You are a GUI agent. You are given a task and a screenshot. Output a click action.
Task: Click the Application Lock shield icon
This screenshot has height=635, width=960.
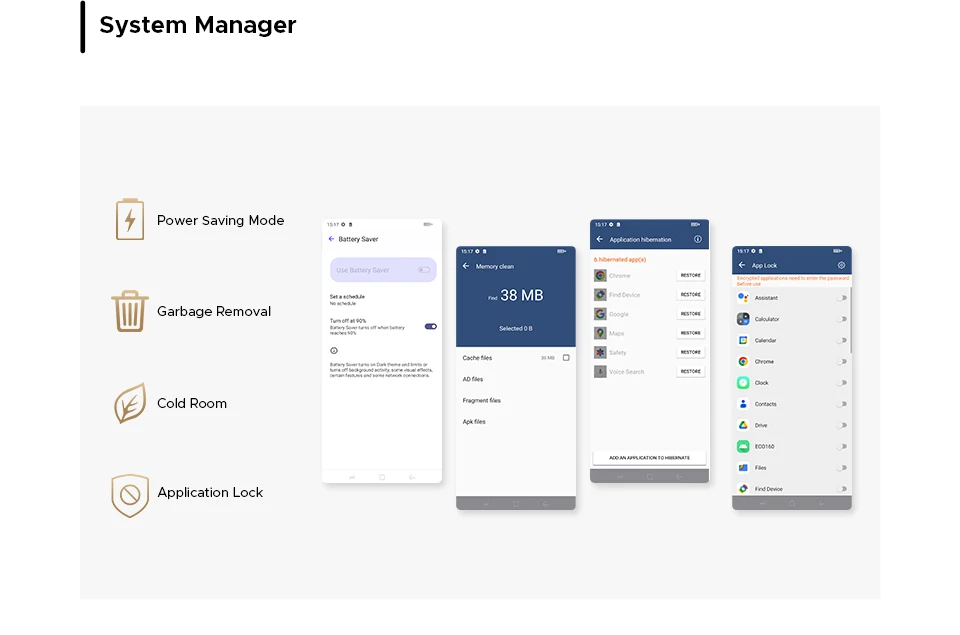point(129,494)
